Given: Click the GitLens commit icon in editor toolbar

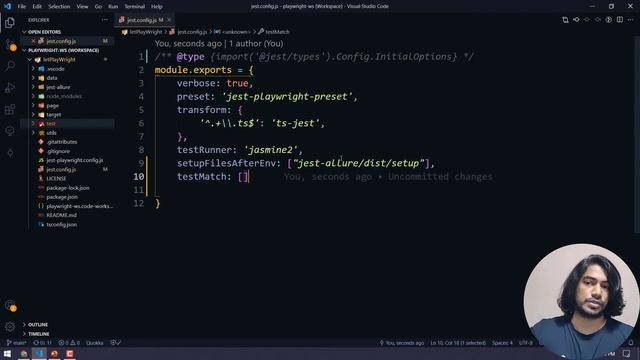Looking at the screenshot, I should [576, 20].
